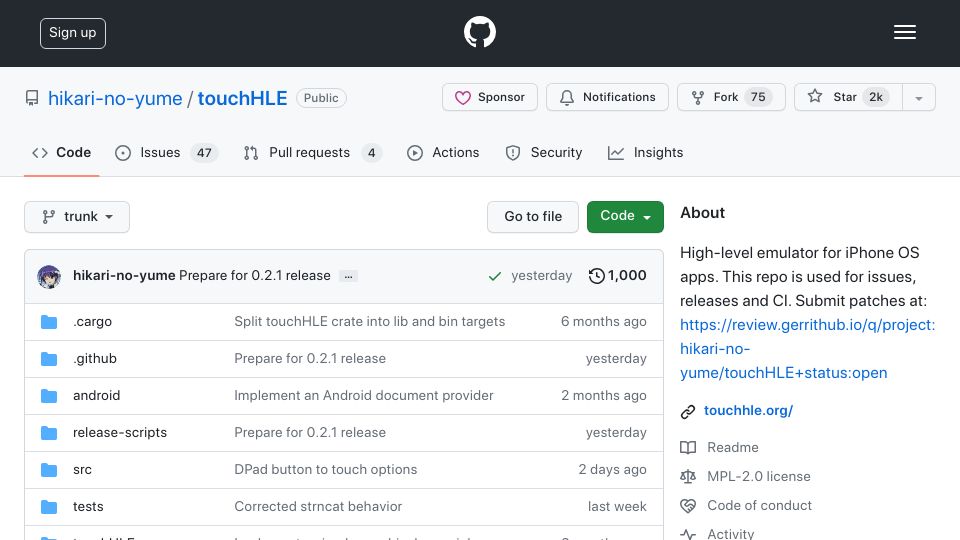Open the .github folder name
The image size is (960, 540).
tap(95, 359)
